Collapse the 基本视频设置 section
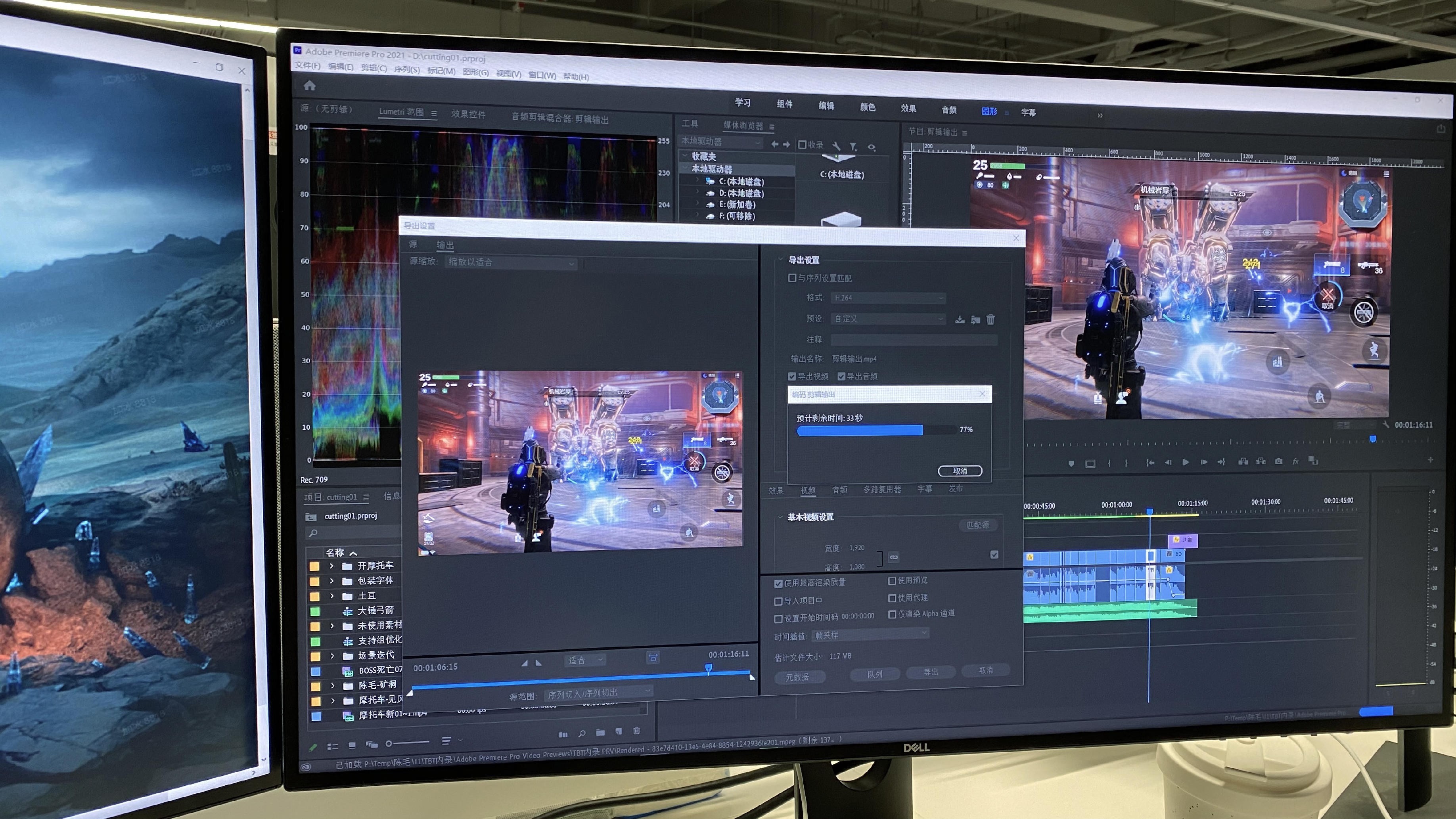This screenshot has height=819, width=1456. click(780, 517)
